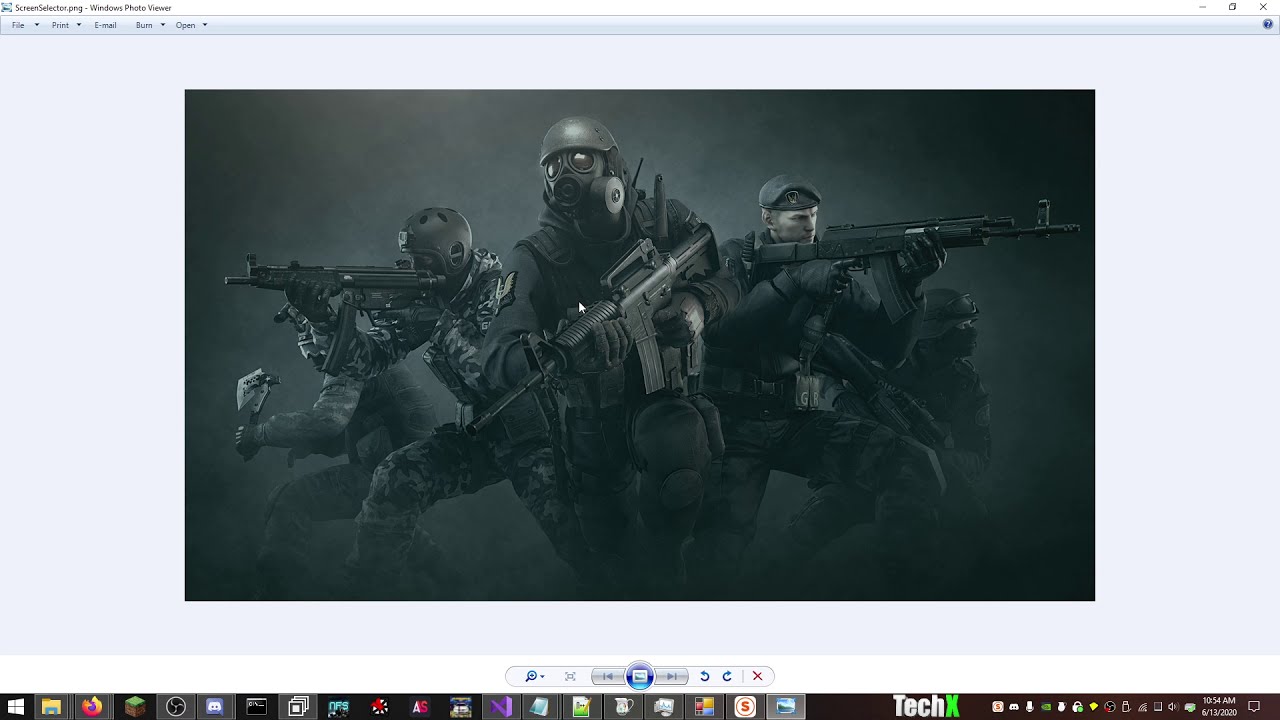Launch Firefox from the taskbar
Screen dimensions: 1280x720
(x=92, y=707)
